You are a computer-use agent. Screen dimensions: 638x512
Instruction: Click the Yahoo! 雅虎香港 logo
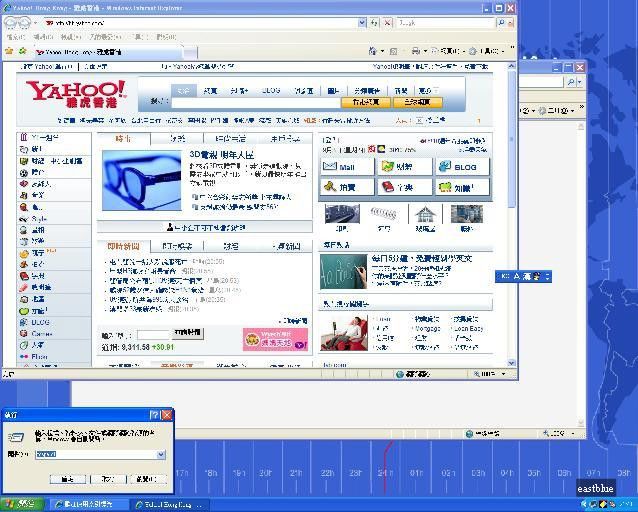click(76, 94)
